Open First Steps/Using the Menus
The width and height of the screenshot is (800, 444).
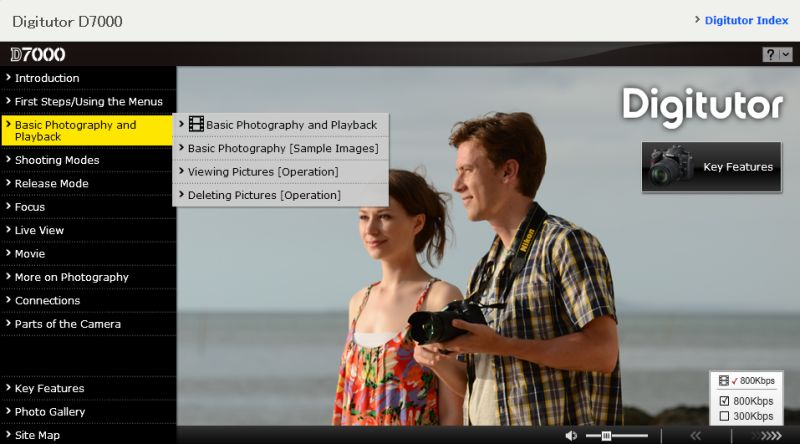point(89,102)
